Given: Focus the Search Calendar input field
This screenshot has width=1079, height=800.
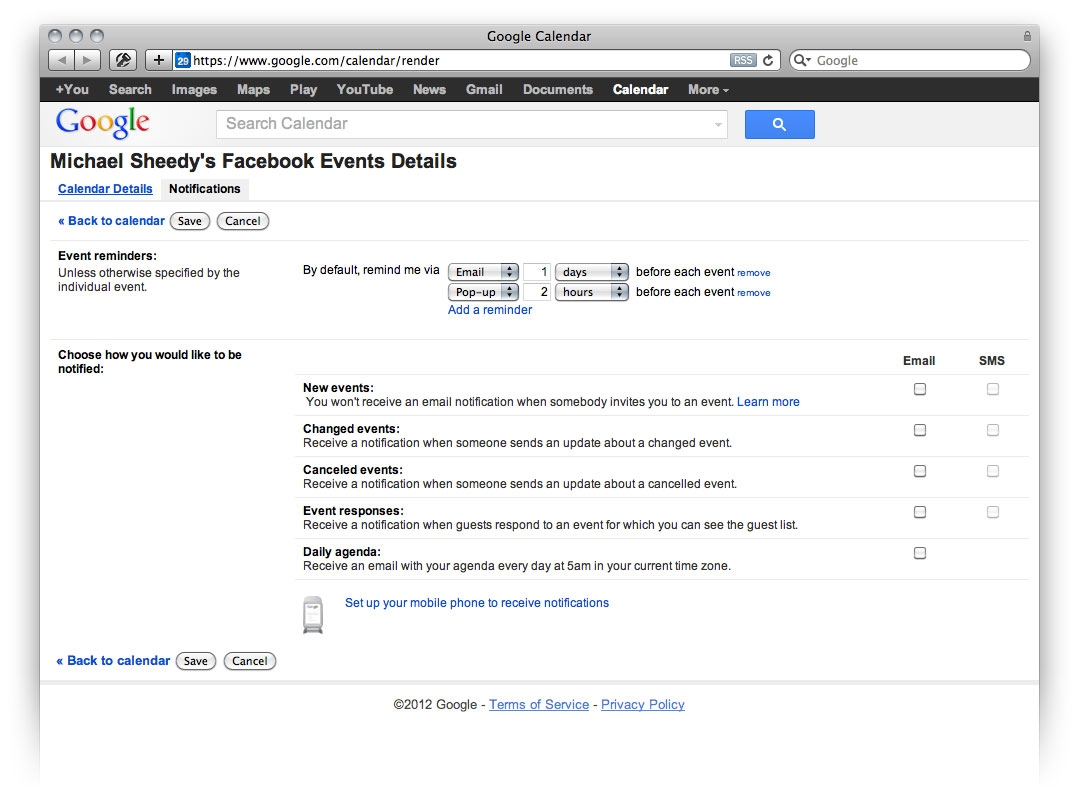Looking at the screenshot, I should click(471, 125).
